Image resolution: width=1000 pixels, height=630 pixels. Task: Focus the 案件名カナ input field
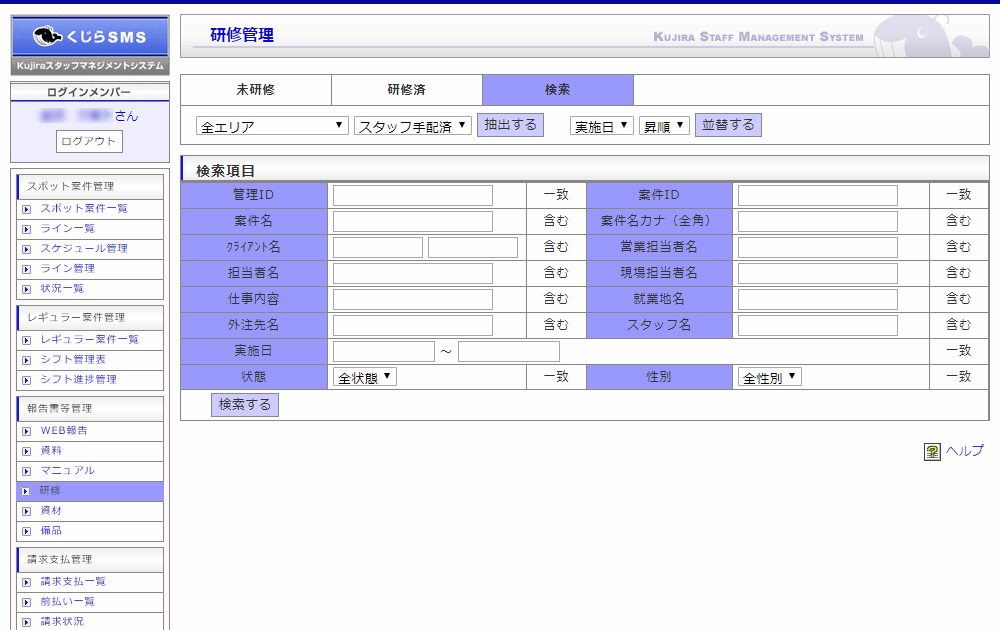[x=818, y=221]
